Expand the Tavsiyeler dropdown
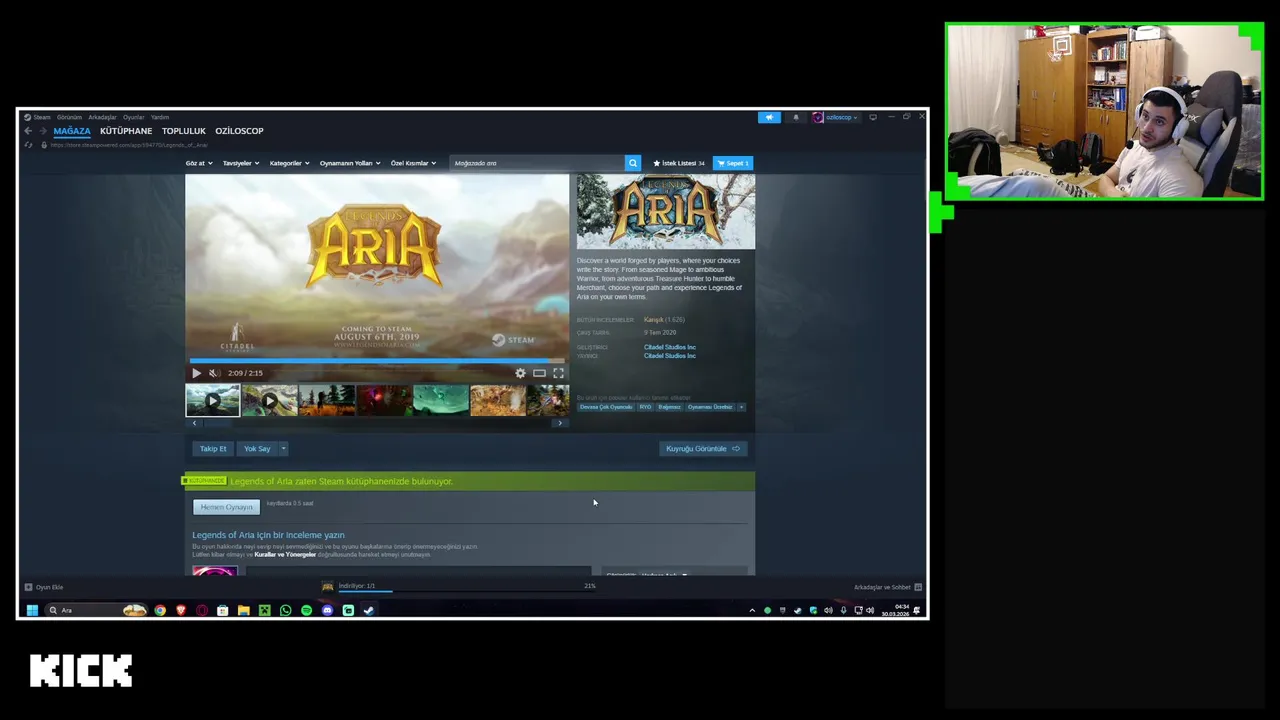This screenshot has width=1280, height=720. tap(241, 163)
